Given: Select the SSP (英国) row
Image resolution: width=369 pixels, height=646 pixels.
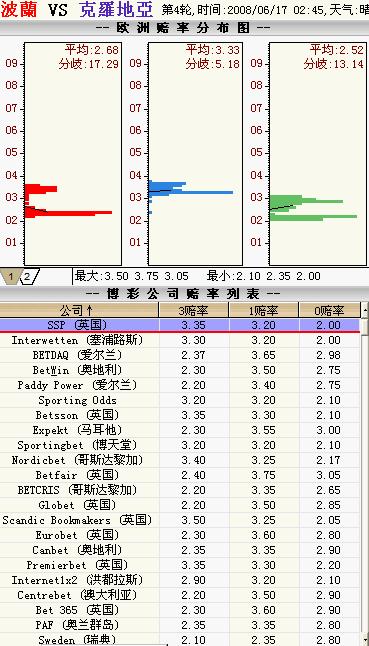Looking at the screenshot, I should pyautogui.click(x=180, y=325).
